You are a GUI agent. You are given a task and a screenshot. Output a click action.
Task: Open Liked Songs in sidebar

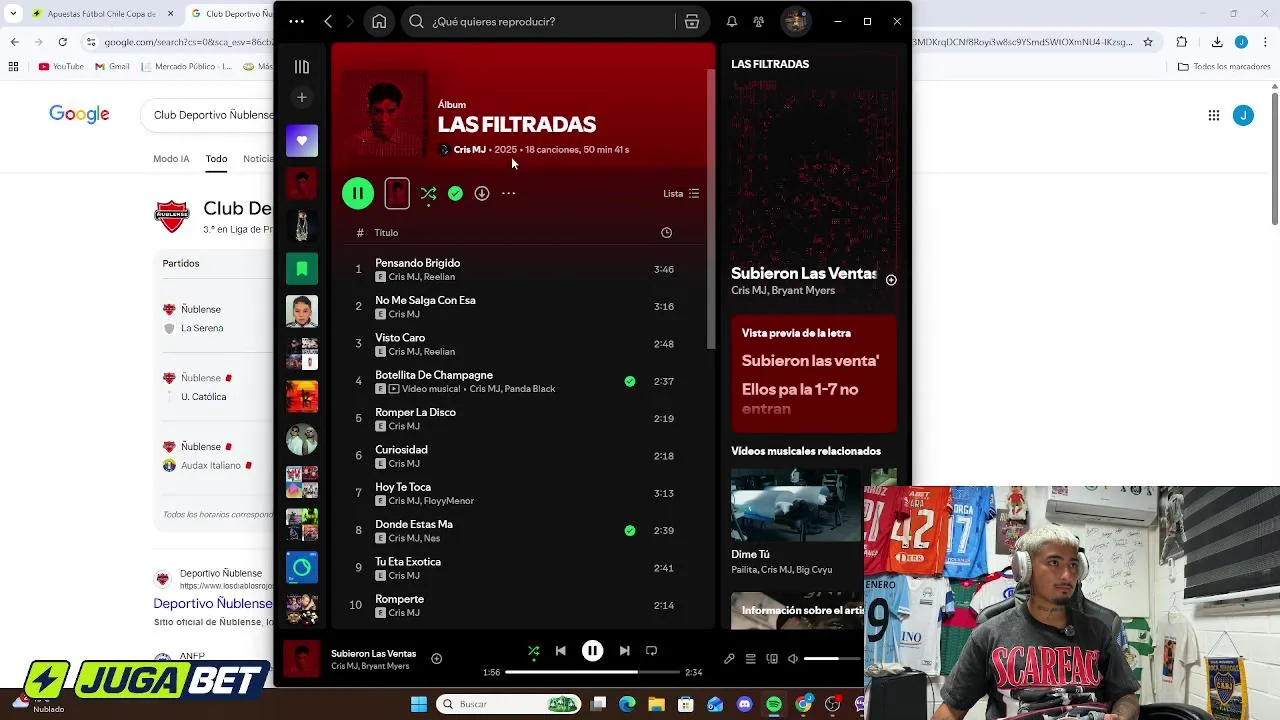pyautogui.click(x=302, y=141)
